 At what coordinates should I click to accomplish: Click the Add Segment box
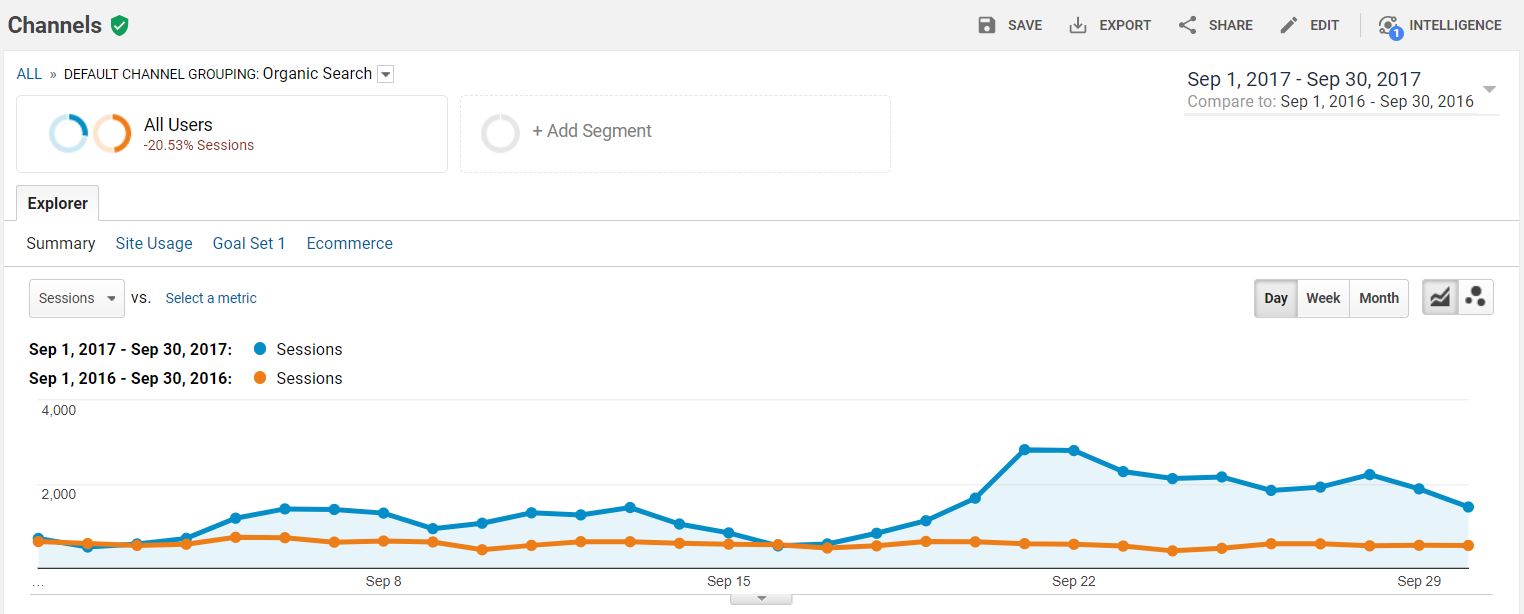click(x=675, y=133)
